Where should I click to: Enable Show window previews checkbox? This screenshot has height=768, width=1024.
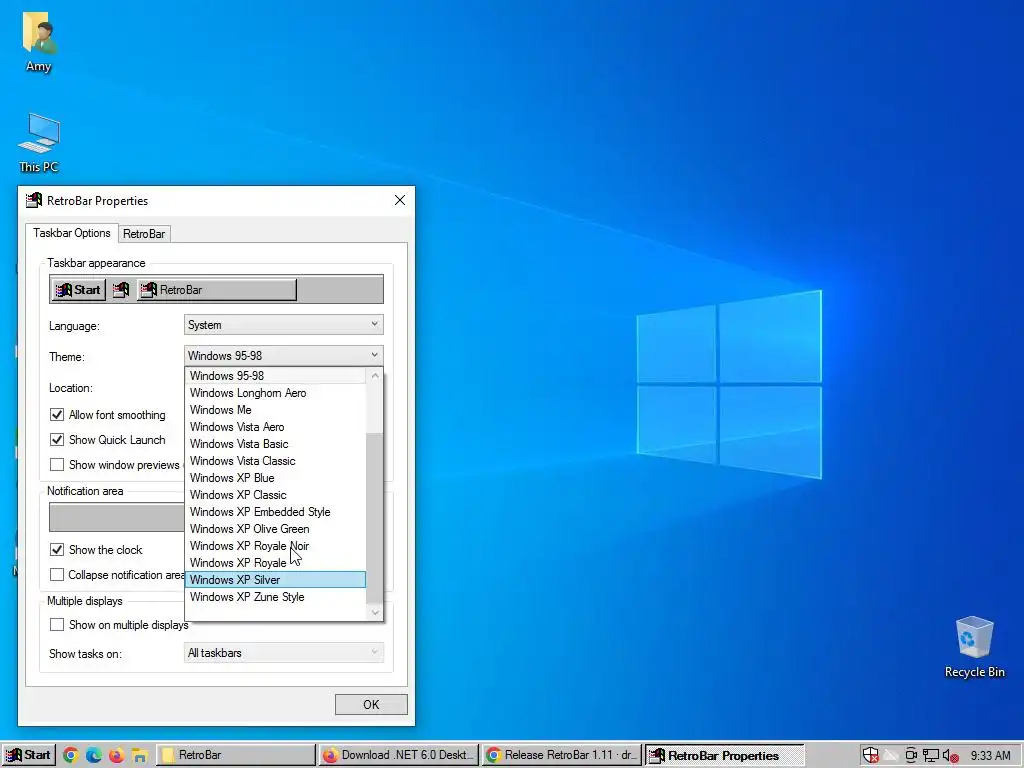(x=57, y=464)
